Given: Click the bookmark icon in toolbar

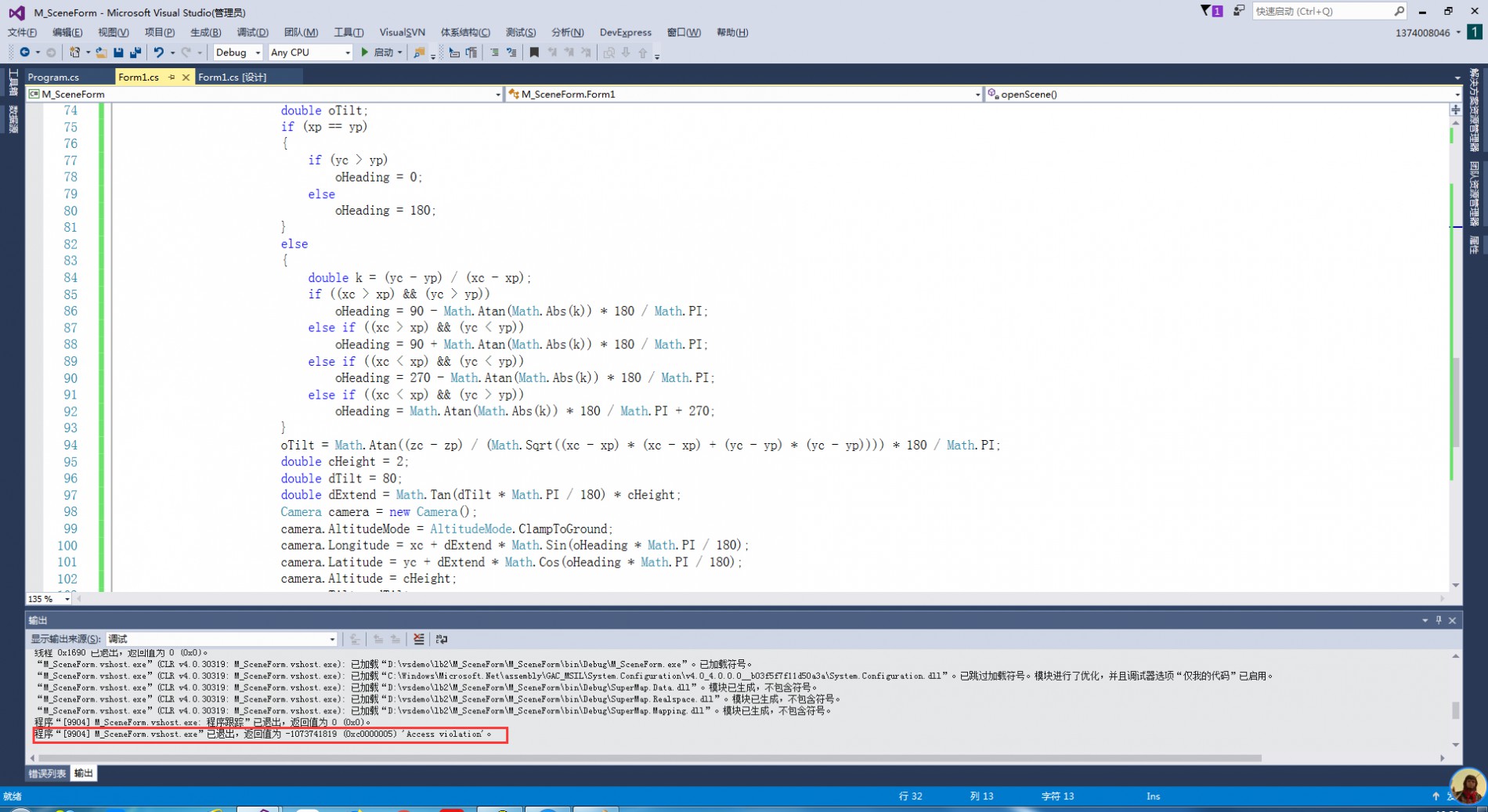Looking at the screenshot, I should point(534,52).
